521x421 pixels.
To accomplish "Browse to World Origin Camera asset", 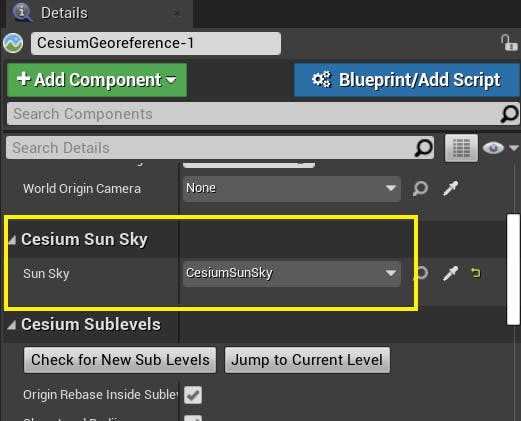I will pyautogui.click(x=420, y=189).
